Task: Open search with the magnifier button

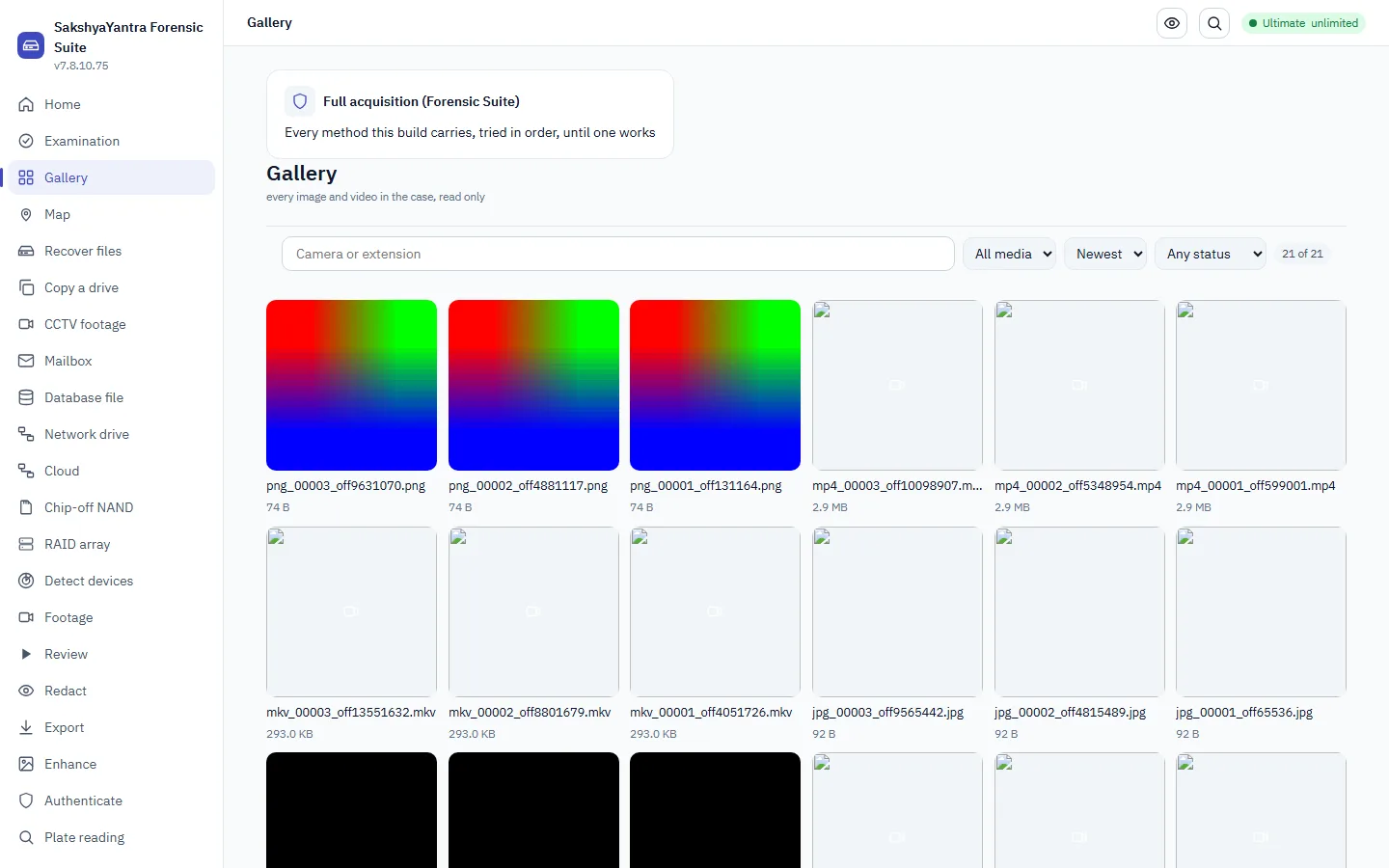Action: pos(1214,23)
